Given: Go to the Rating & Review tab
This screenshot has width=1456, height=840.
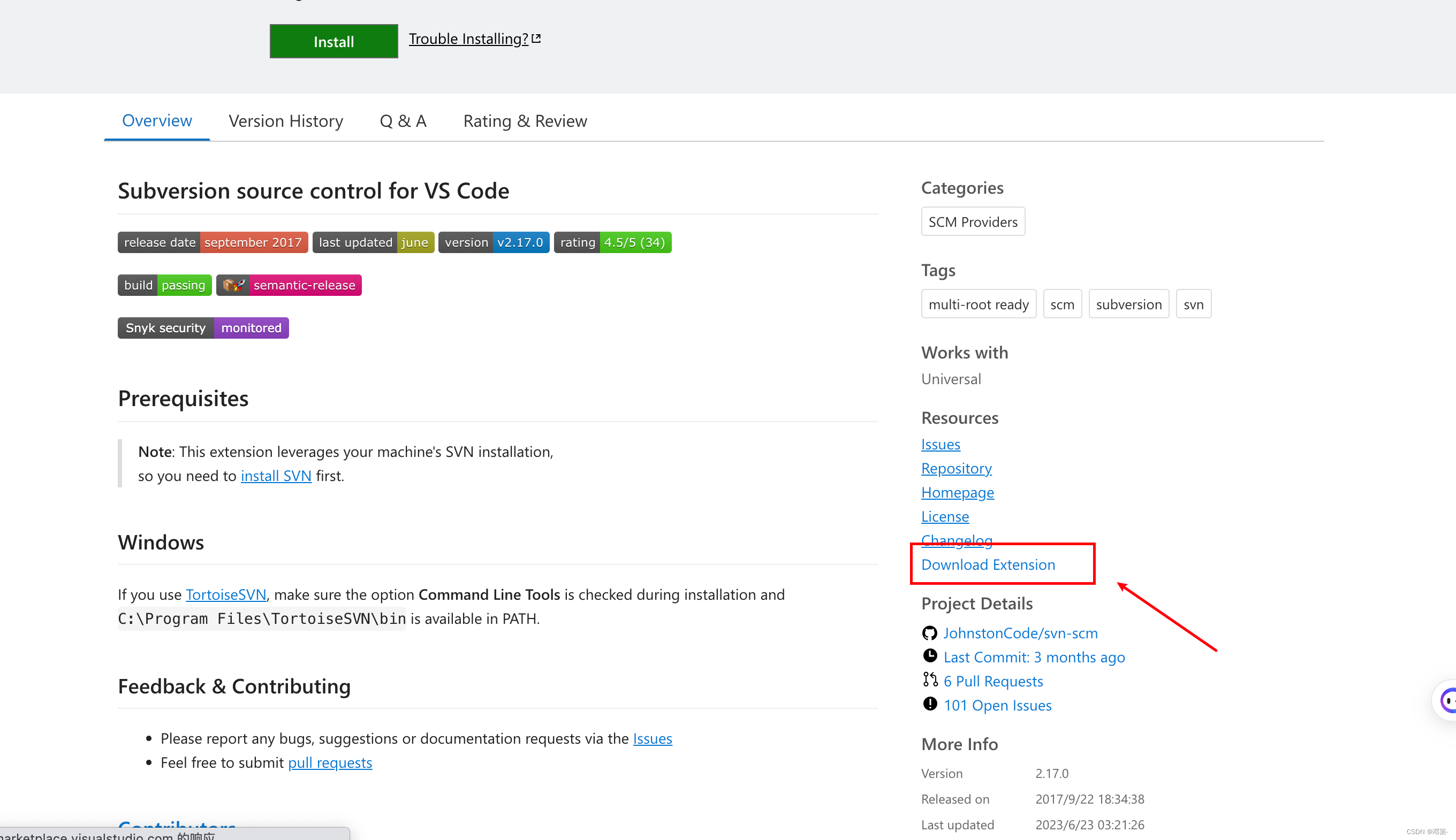Looking at the screenshot, I should point(525,121).
